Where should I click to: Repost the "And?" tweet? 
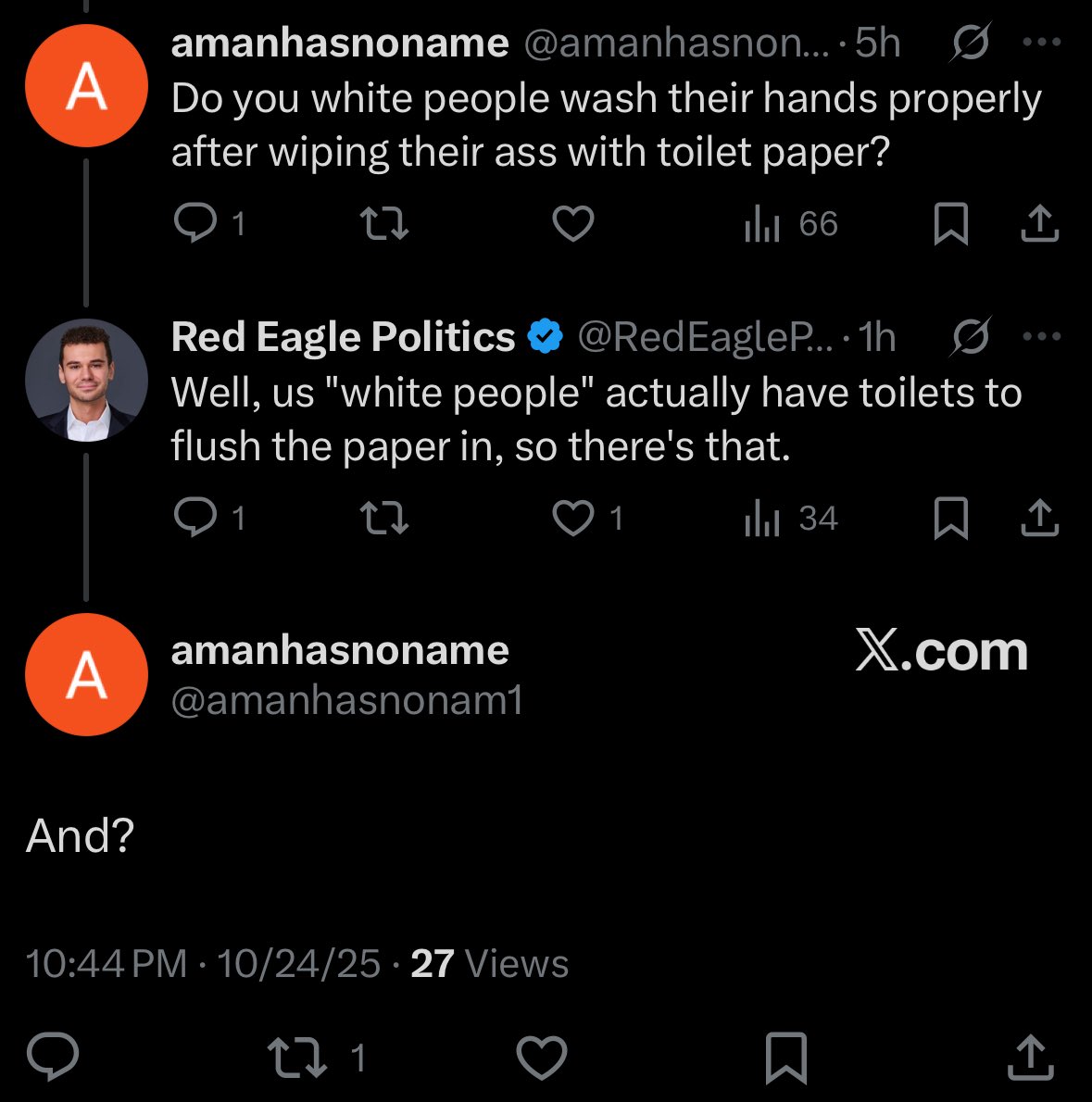pyautogui.click(x=297, y=1057)
